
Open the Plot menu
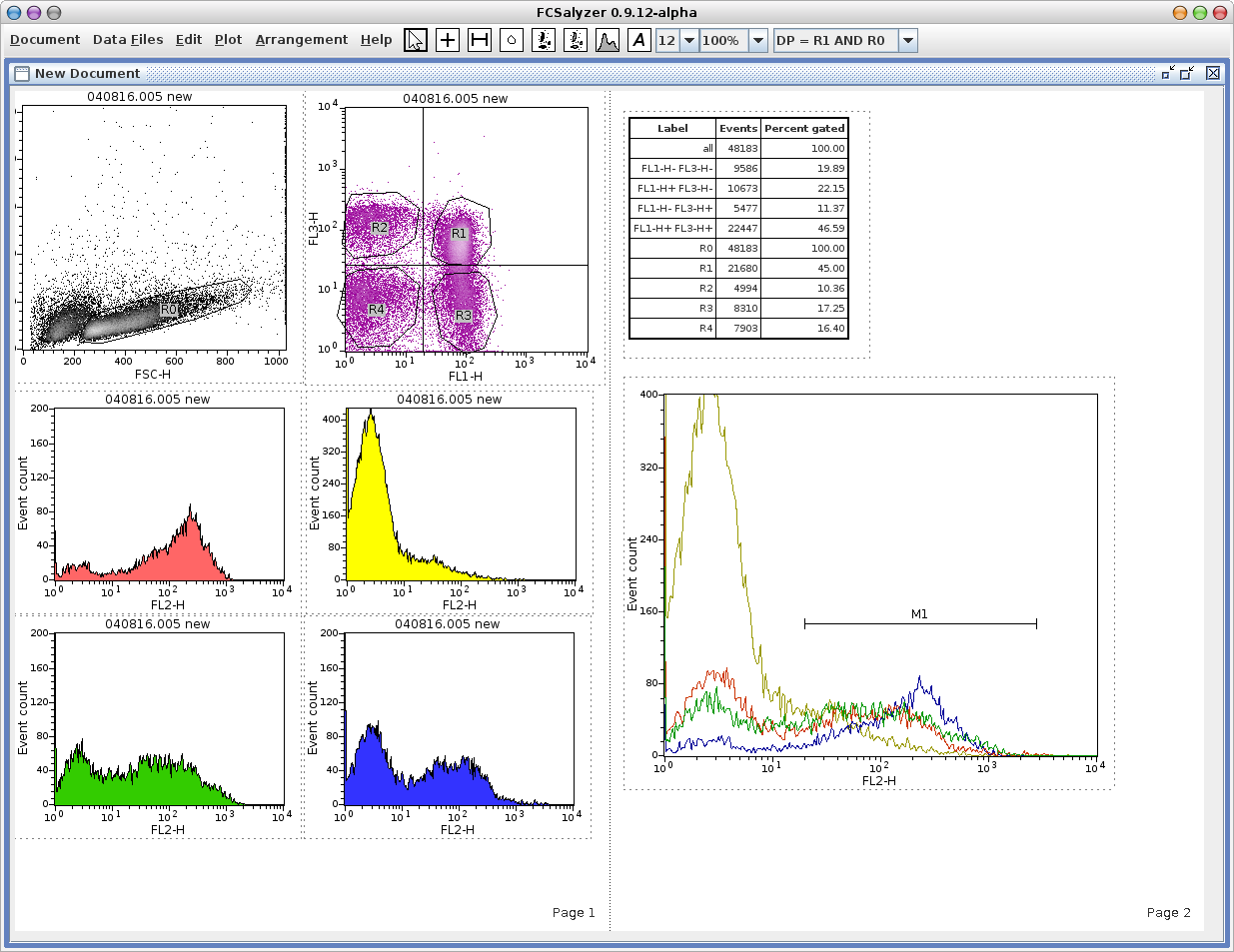click(x=228, y=40)
